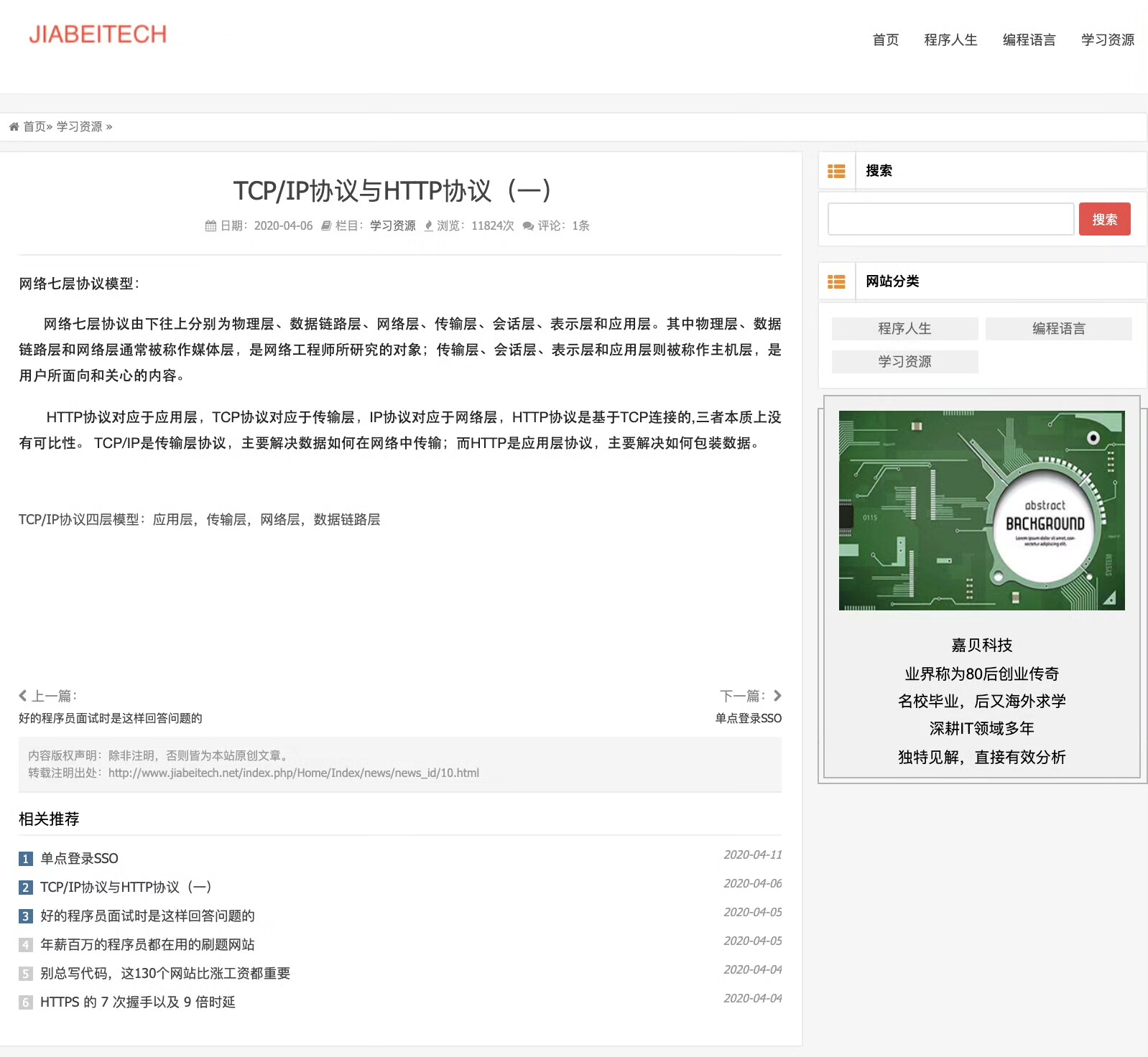Click the number 4 badge in 相关推荐
Viewport: 1148px width, 1057px height.
[x=26, y=945]
